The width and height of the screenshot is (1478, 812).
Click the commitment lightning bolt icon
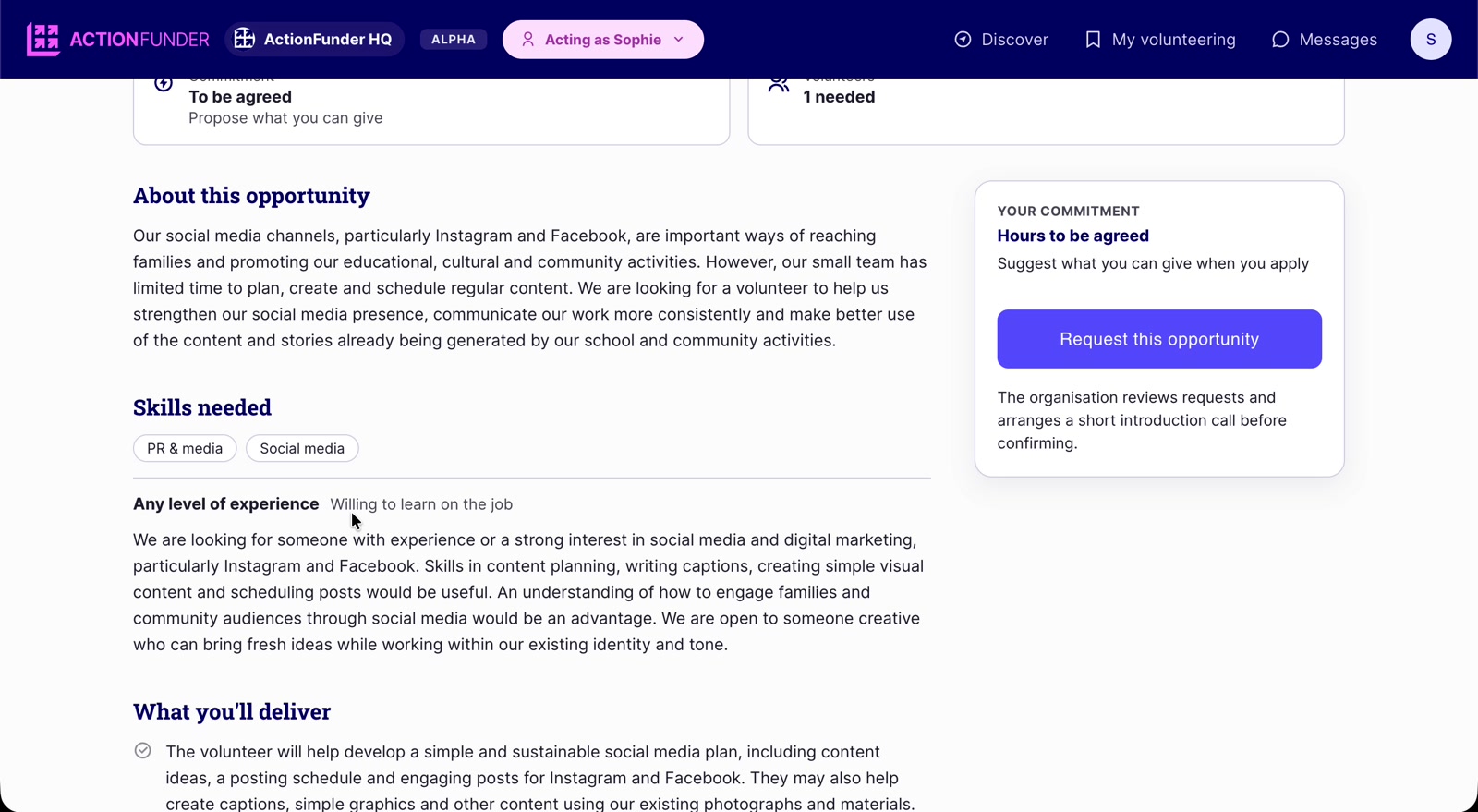click(x=164, y=83)
